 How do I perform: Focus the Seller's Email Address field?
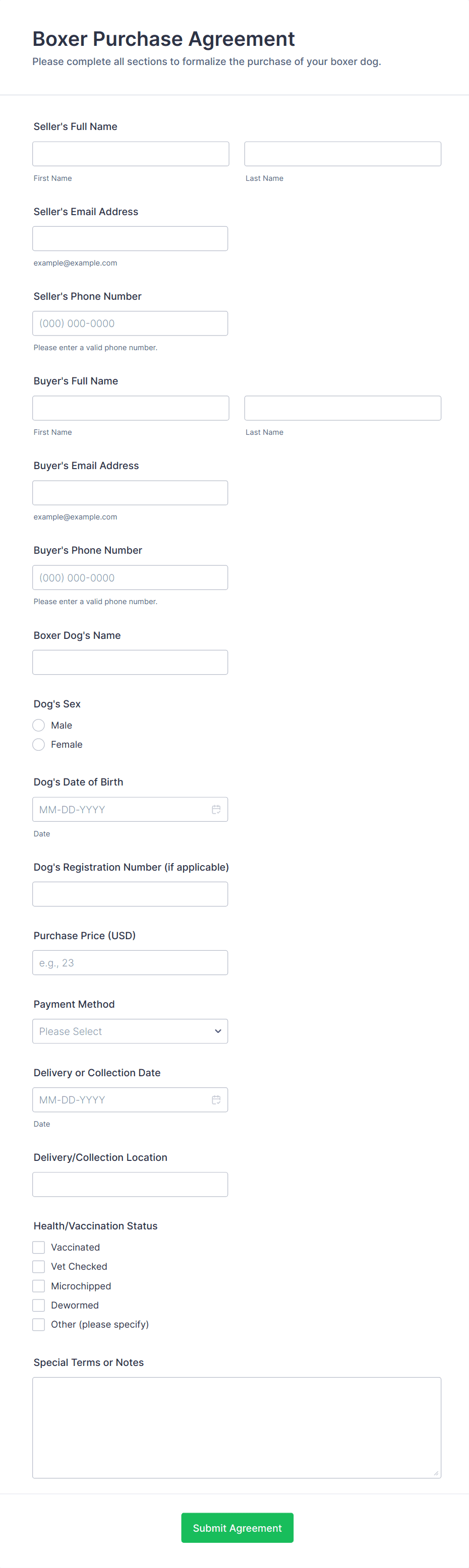click(130, 239)
